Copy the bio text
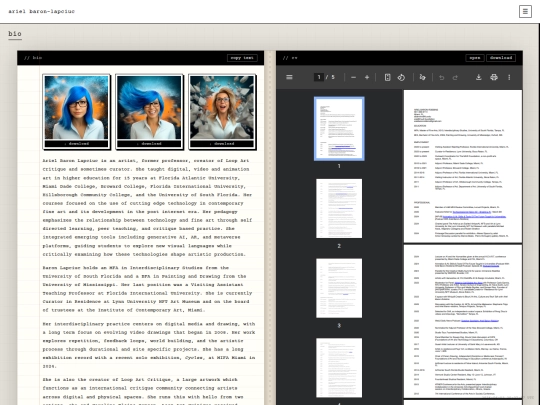This screenshot has height=405, width=540. coord(242,58)
